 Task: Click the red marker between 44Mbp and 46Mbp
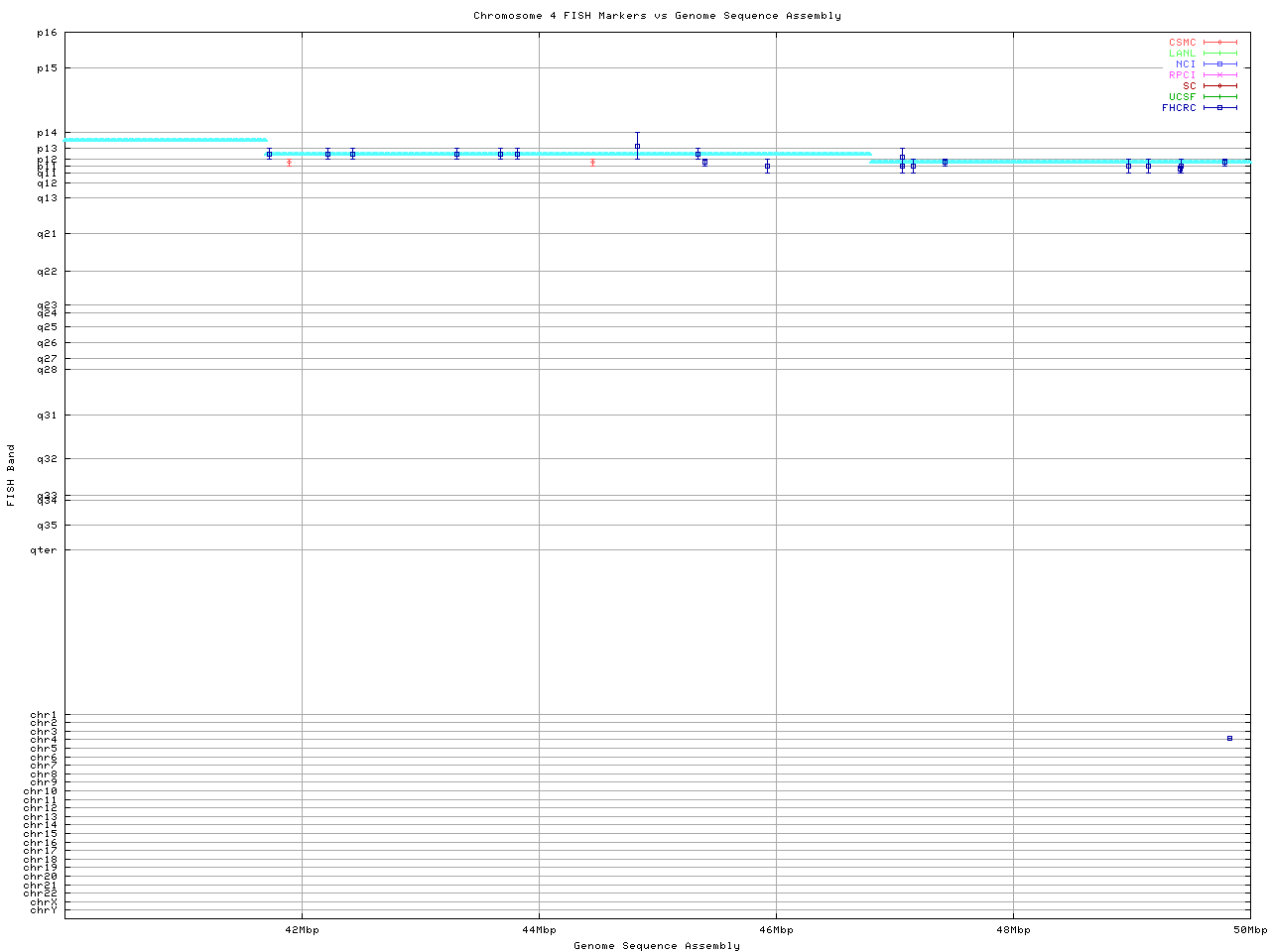tap(592, 162)
